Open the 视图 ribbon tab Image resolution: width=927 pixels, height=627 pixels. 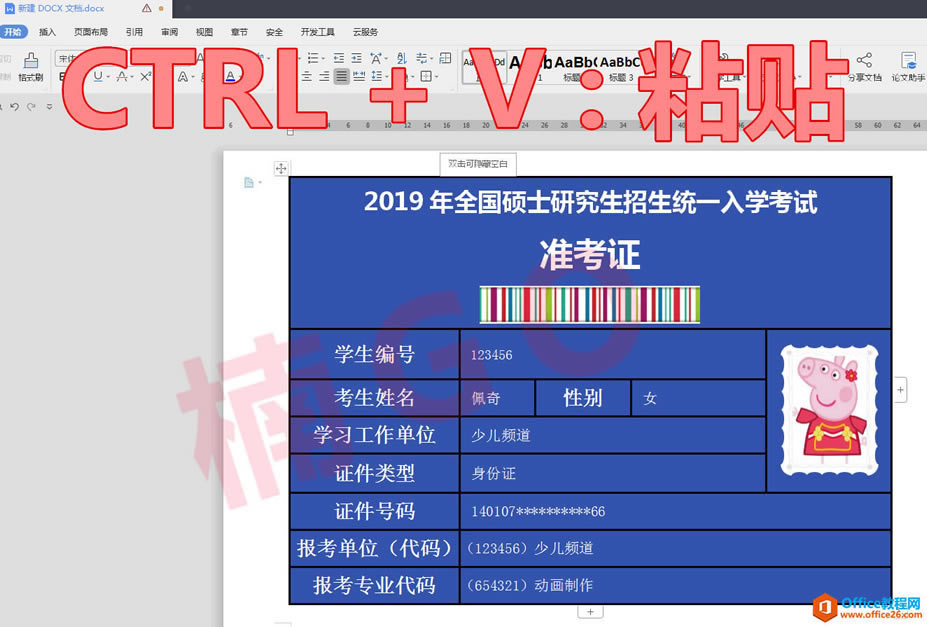(x=204, y=32)
